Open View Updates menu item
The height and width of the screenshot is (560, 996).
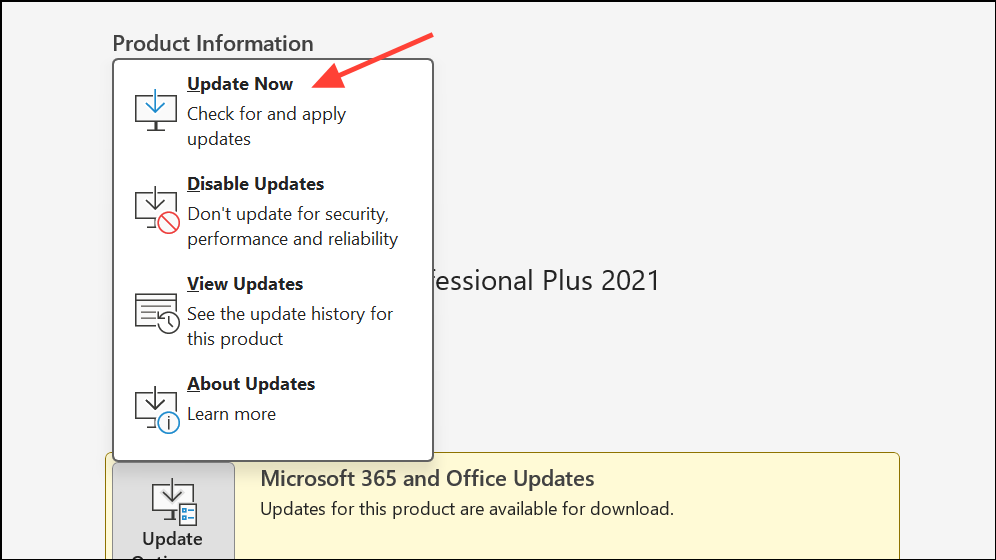click(x=273, y=311)
